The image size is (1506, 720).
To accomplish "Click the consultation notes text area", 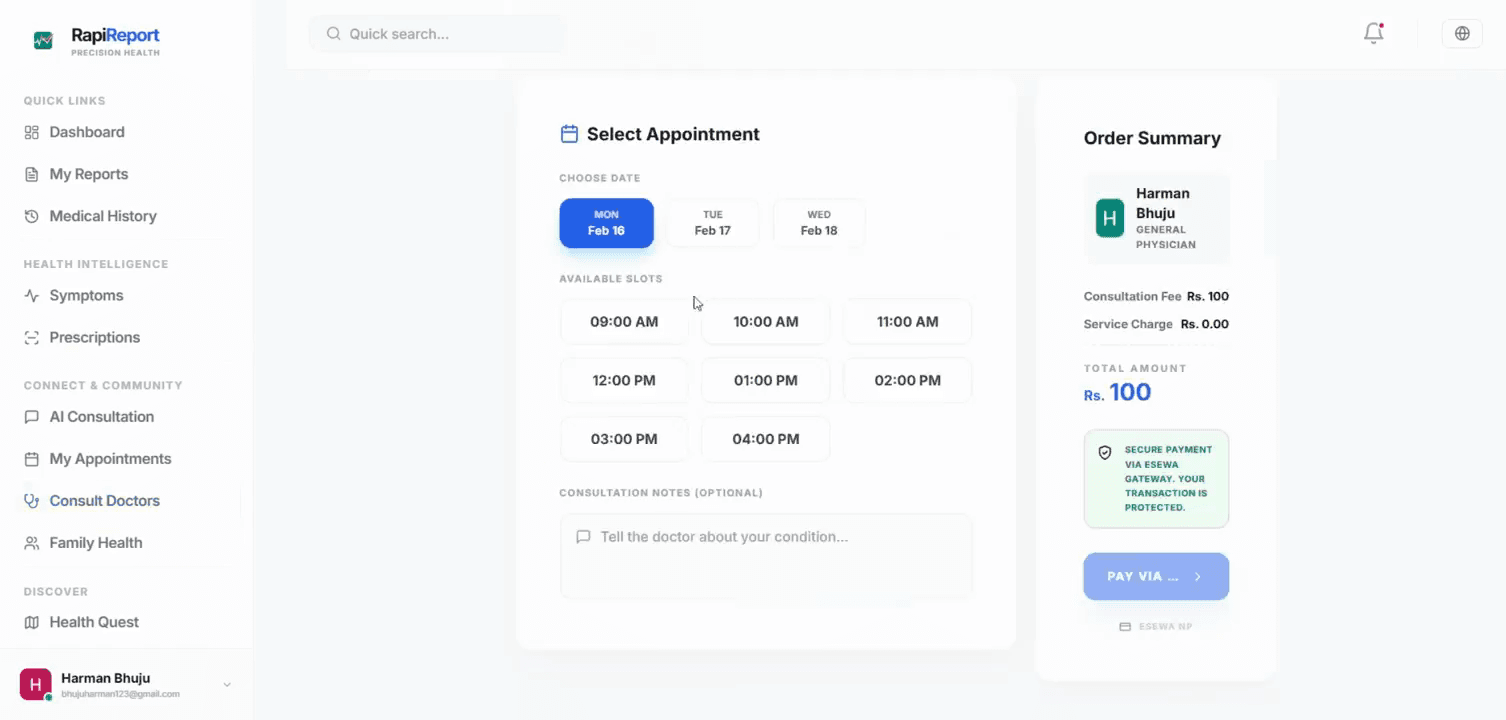I will pos(766,557).
